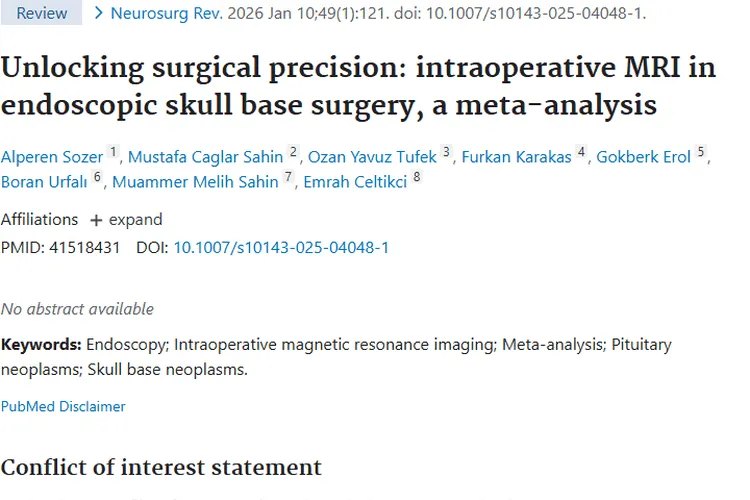Screen dimensions: 750x500
Task: Open author Alperen Sozer's link
Action: [53, 157]
